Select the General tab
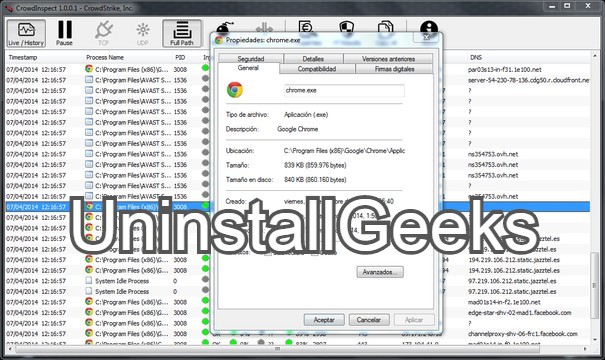Viewport: 605px width, 360px height. click(x=248, y=68)
